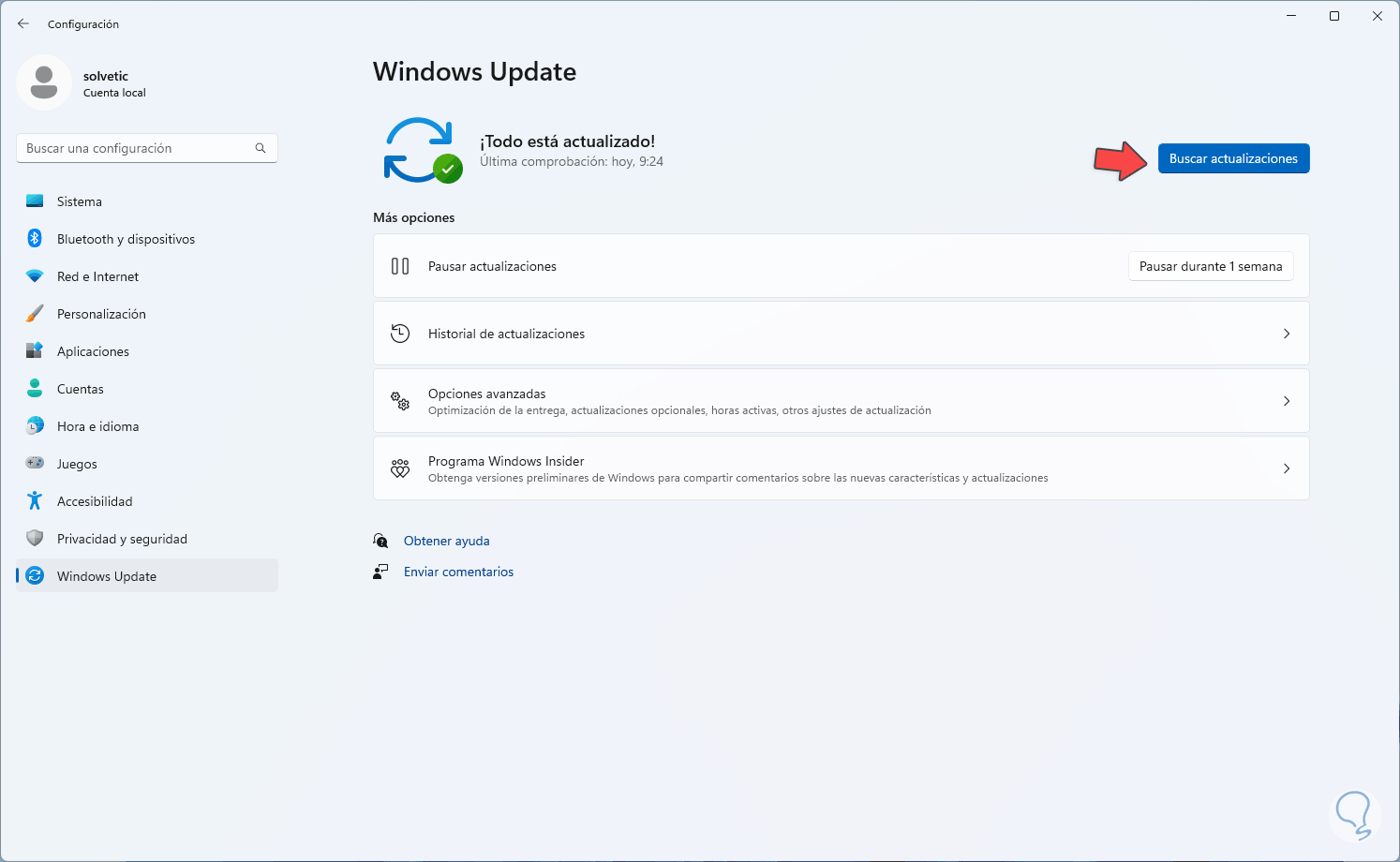Click the Buscar una configuración search field
Screen dimensions: 1400x862
point(147,148)
